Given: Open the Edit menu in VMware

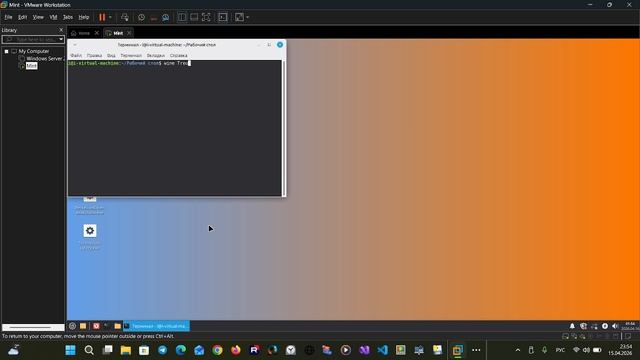Looking at the screenshot, I should tap(22, 17).
